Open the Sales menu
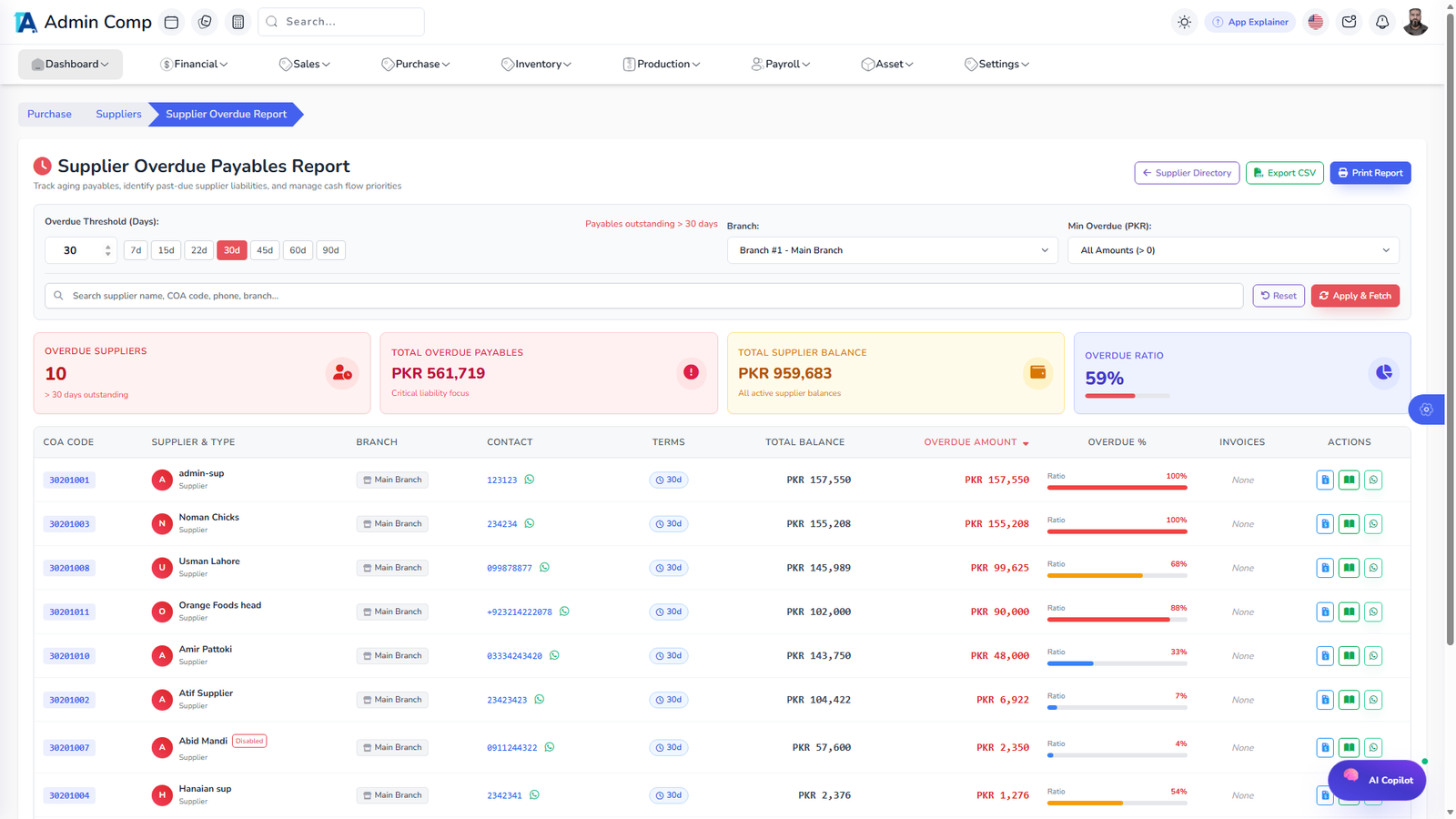This screenshot has width=1456, height=819. coord(304,65)
